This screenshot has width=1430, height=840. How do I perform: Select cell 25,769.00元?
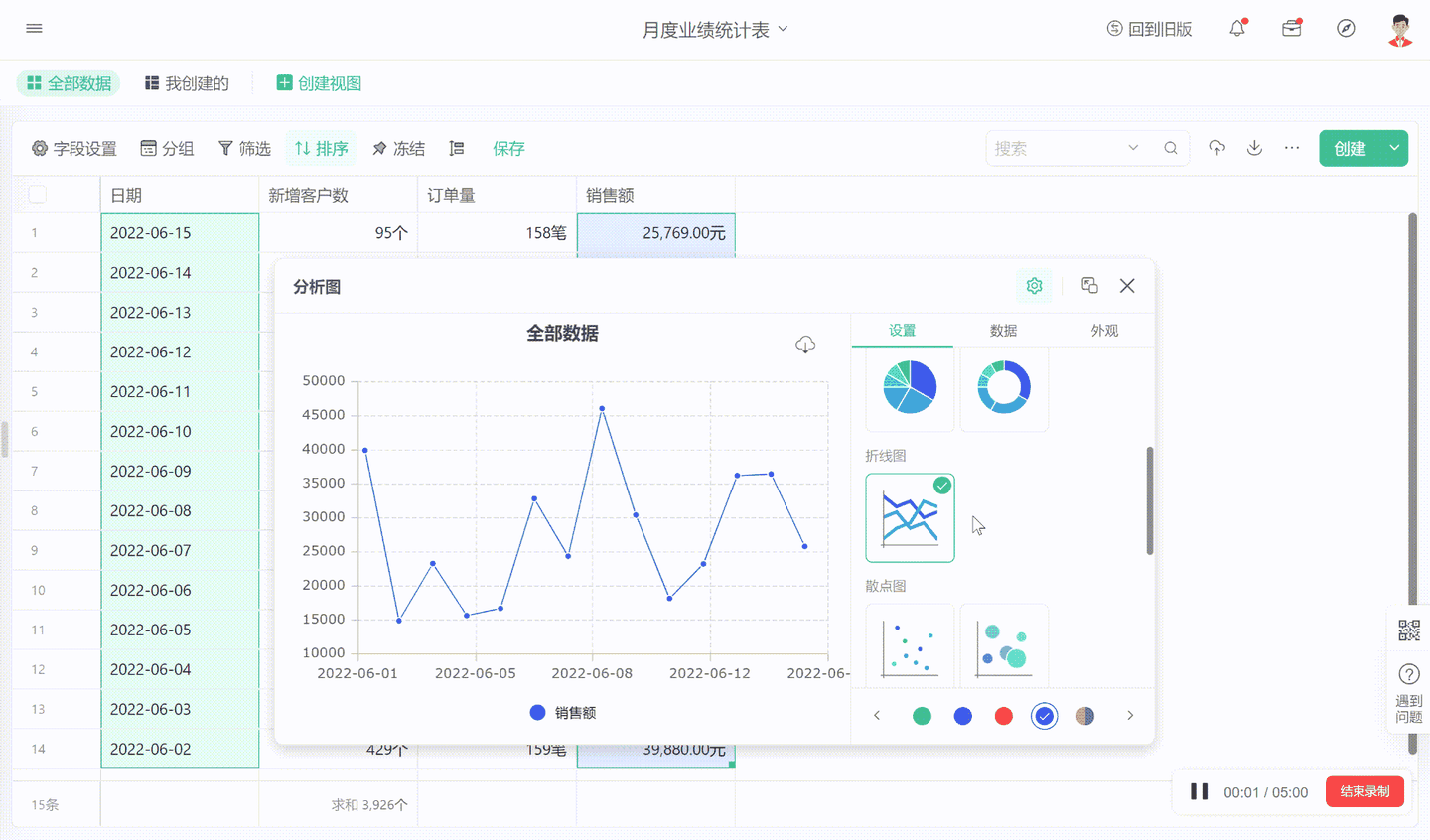[x=656, y=233]
